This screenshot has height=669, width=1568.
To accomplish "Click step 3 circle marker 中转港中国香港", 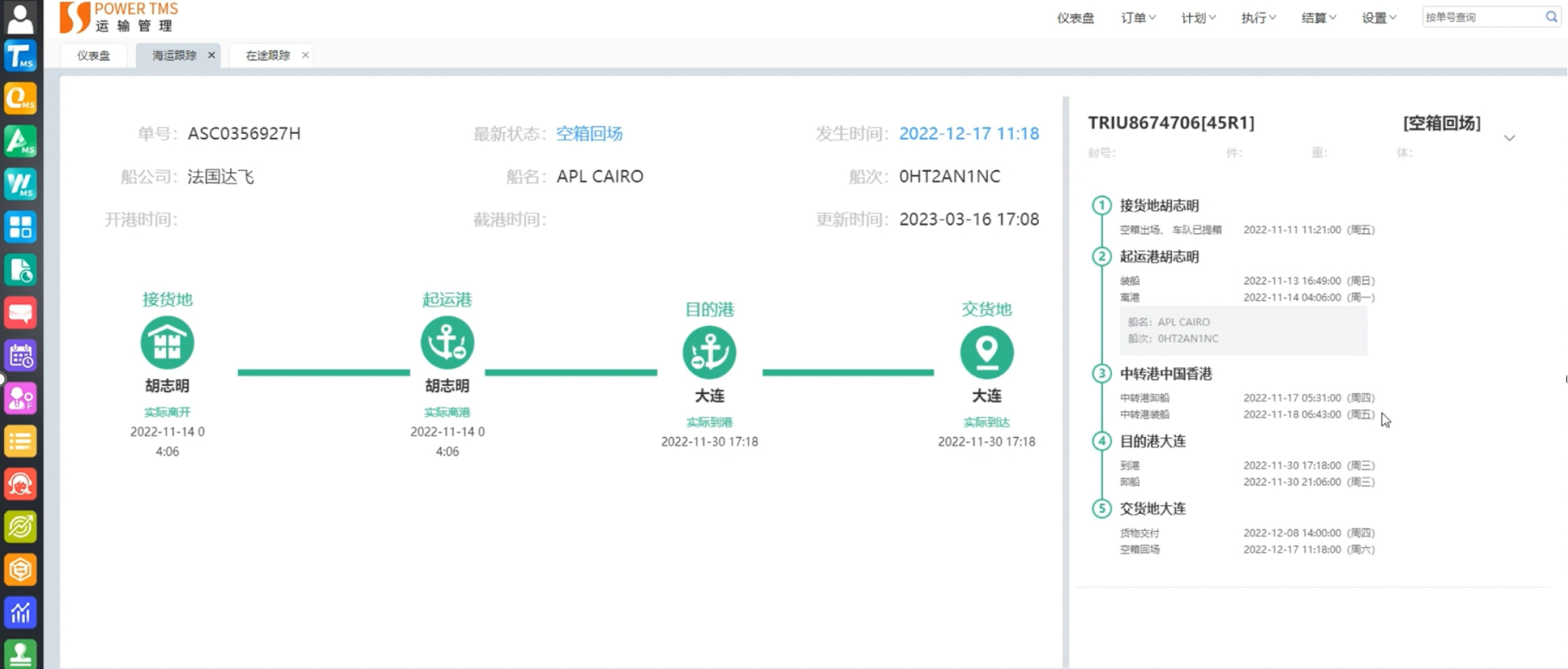I will click(x=1102, y=373).
